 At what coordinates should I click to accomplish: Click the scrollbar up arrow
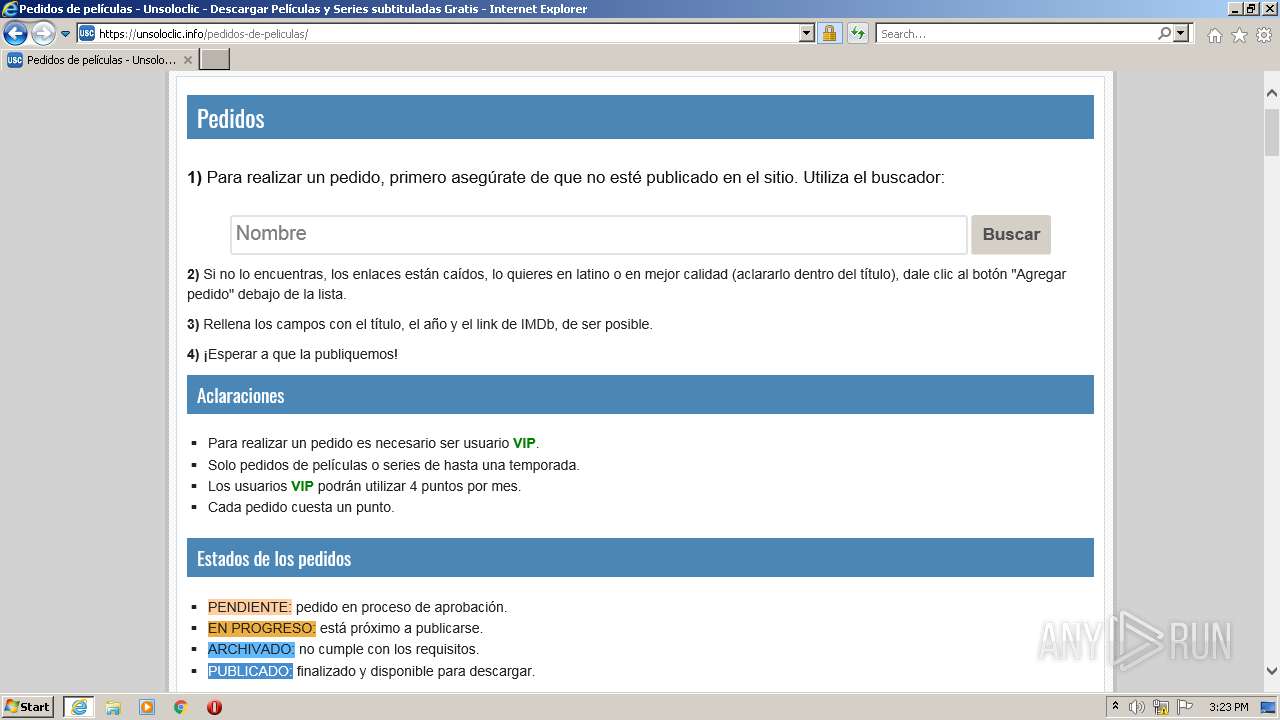point(1272,93)
